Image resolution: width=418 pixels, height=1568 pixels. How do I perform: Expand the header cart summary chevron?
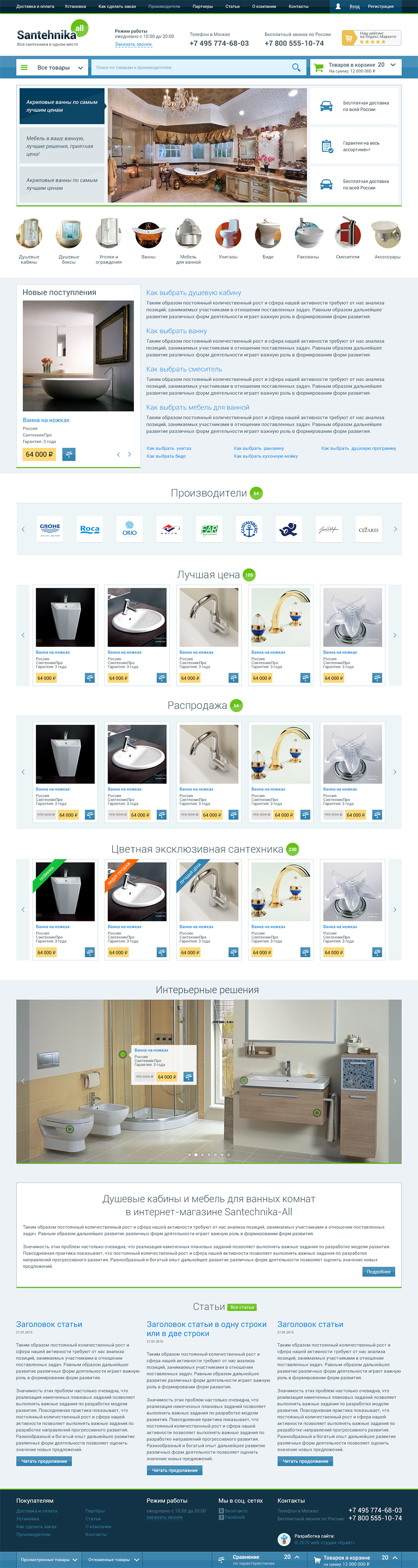pos(393,64)
